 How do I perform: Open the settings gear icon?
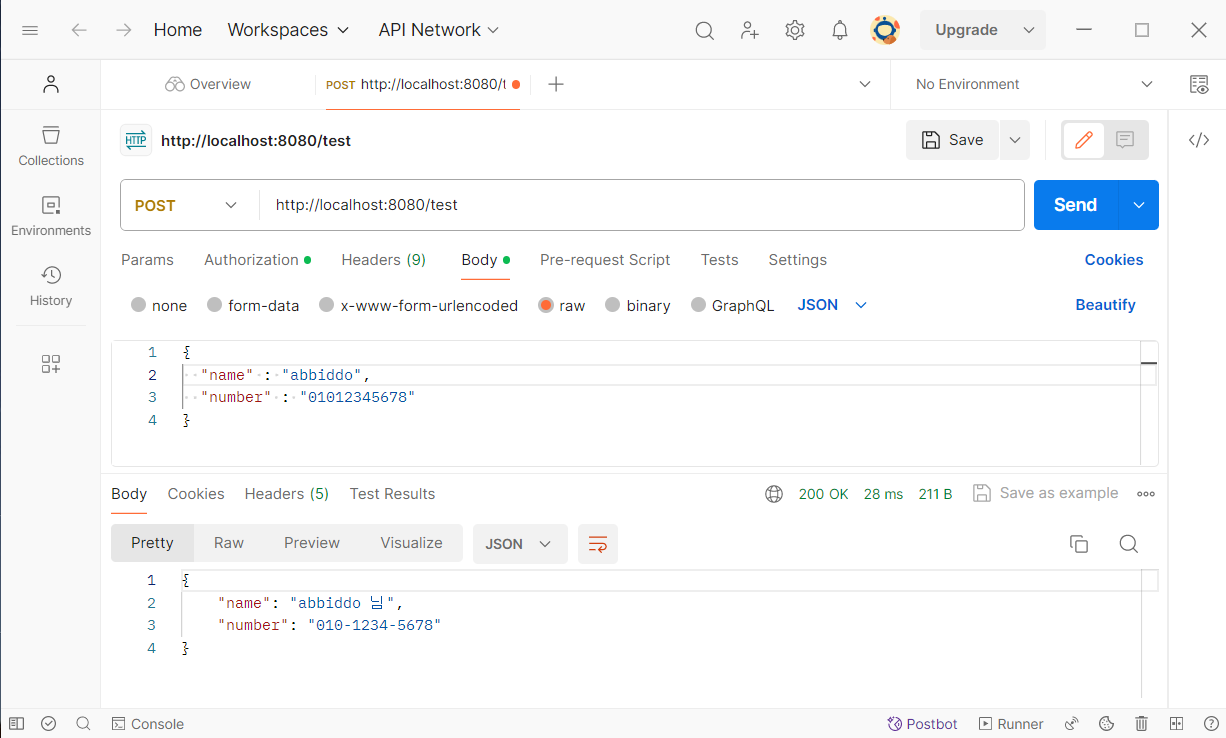click(x=795, y=30)
